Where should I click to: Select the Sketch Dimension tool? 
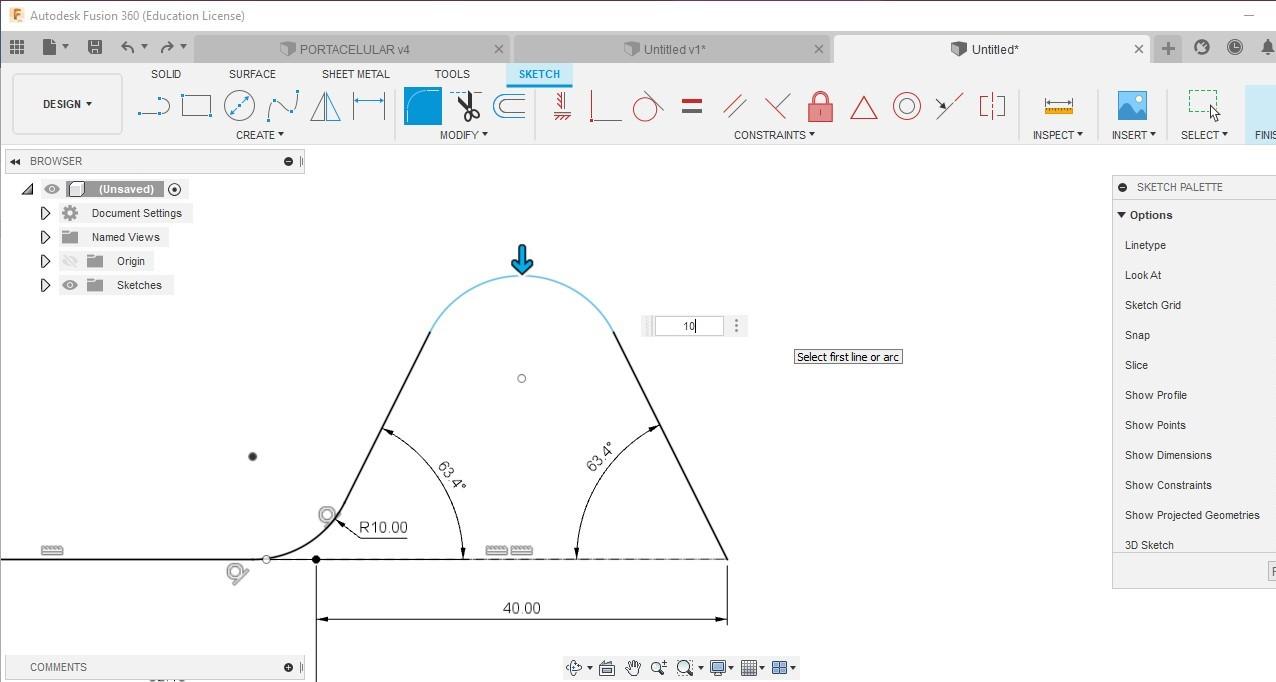click(369, 105)
